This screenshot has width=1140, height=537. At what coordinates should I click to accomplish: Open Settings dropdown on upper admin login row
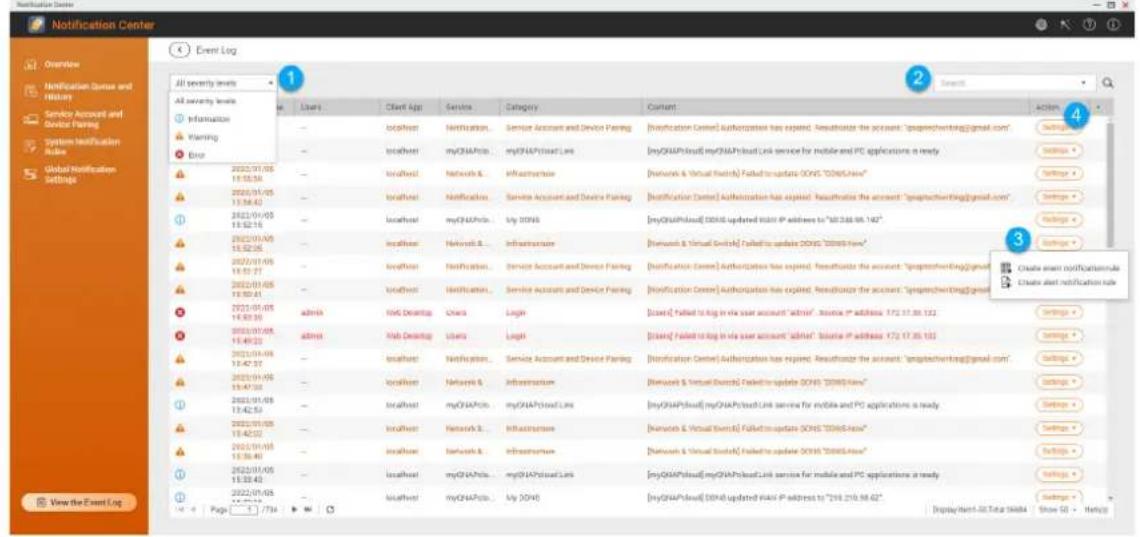coord(1058,312)
